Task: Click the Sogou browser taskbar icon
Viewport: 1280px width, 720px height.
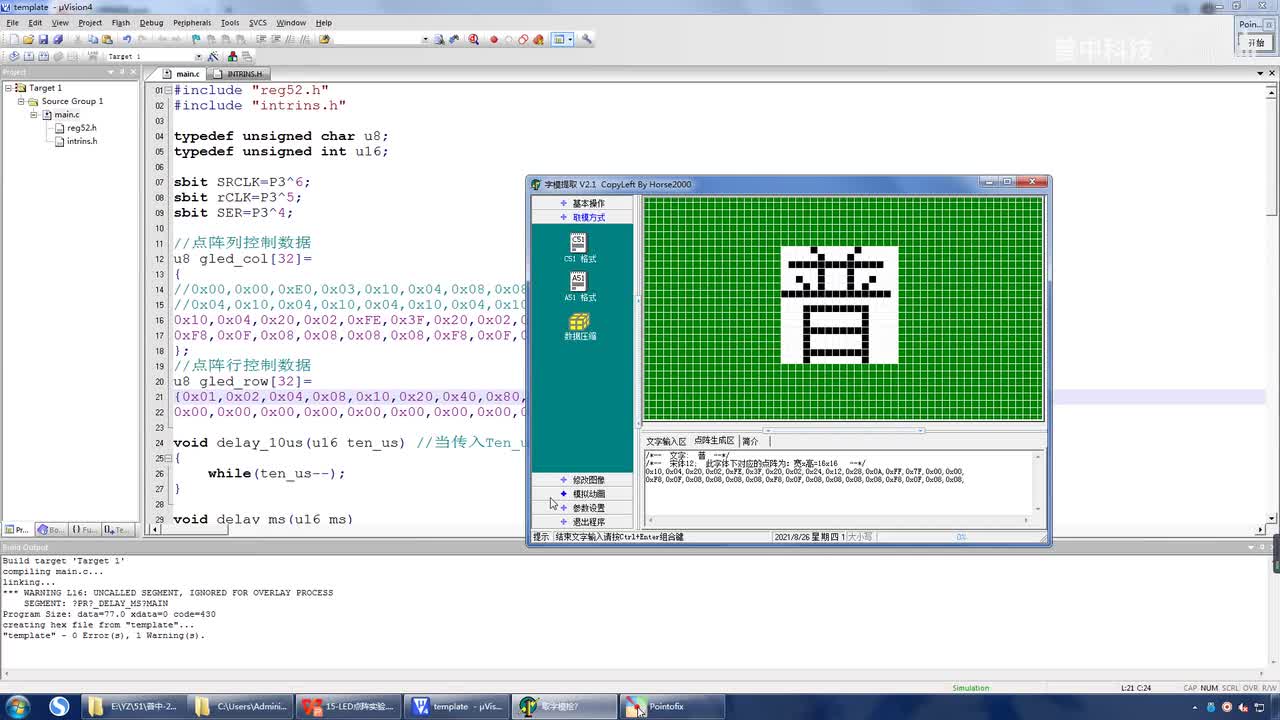Action: click(59, 706)
